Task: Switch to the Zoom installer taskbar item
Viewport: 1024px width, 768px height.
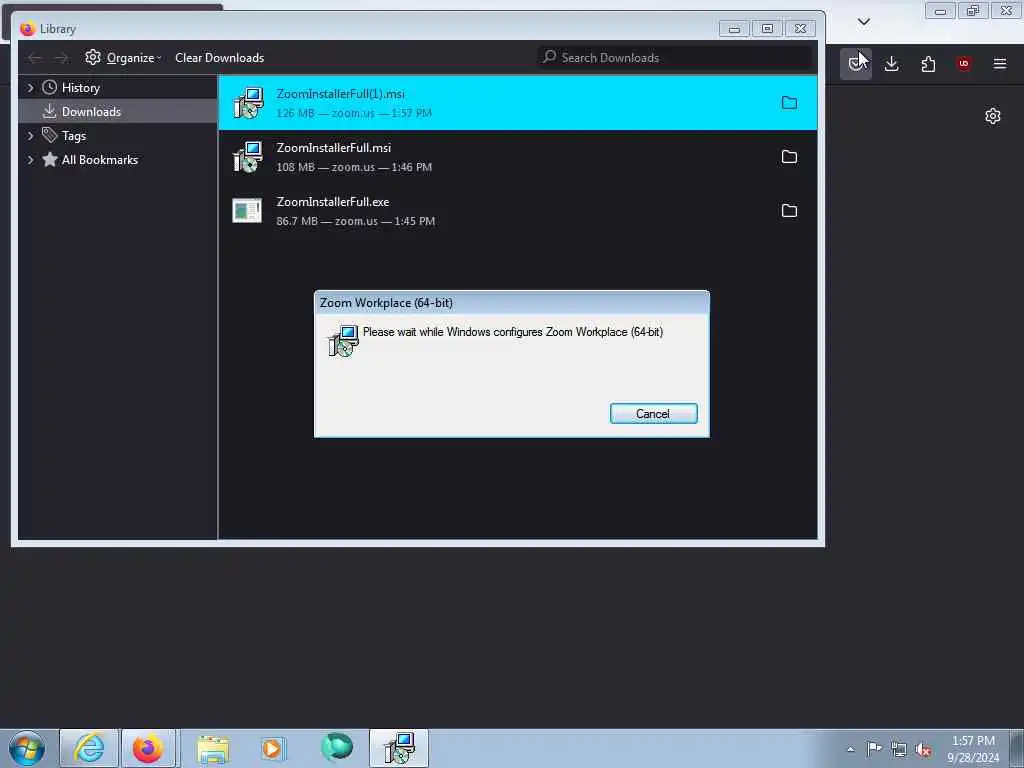Action: (x=399, y=748)
